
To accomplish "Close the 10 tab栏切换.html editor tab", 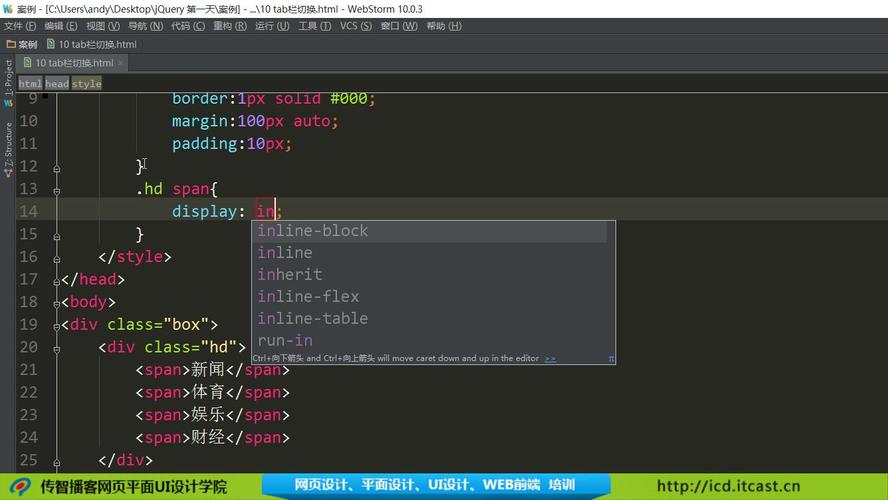I will pos(120,63).
